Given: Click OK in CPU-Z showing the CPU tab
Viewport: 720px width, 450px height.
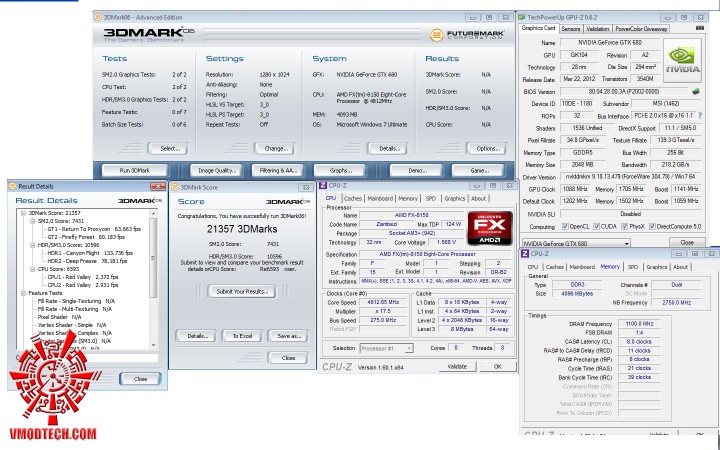Looking at the screenshot, I should click(498, 366).
